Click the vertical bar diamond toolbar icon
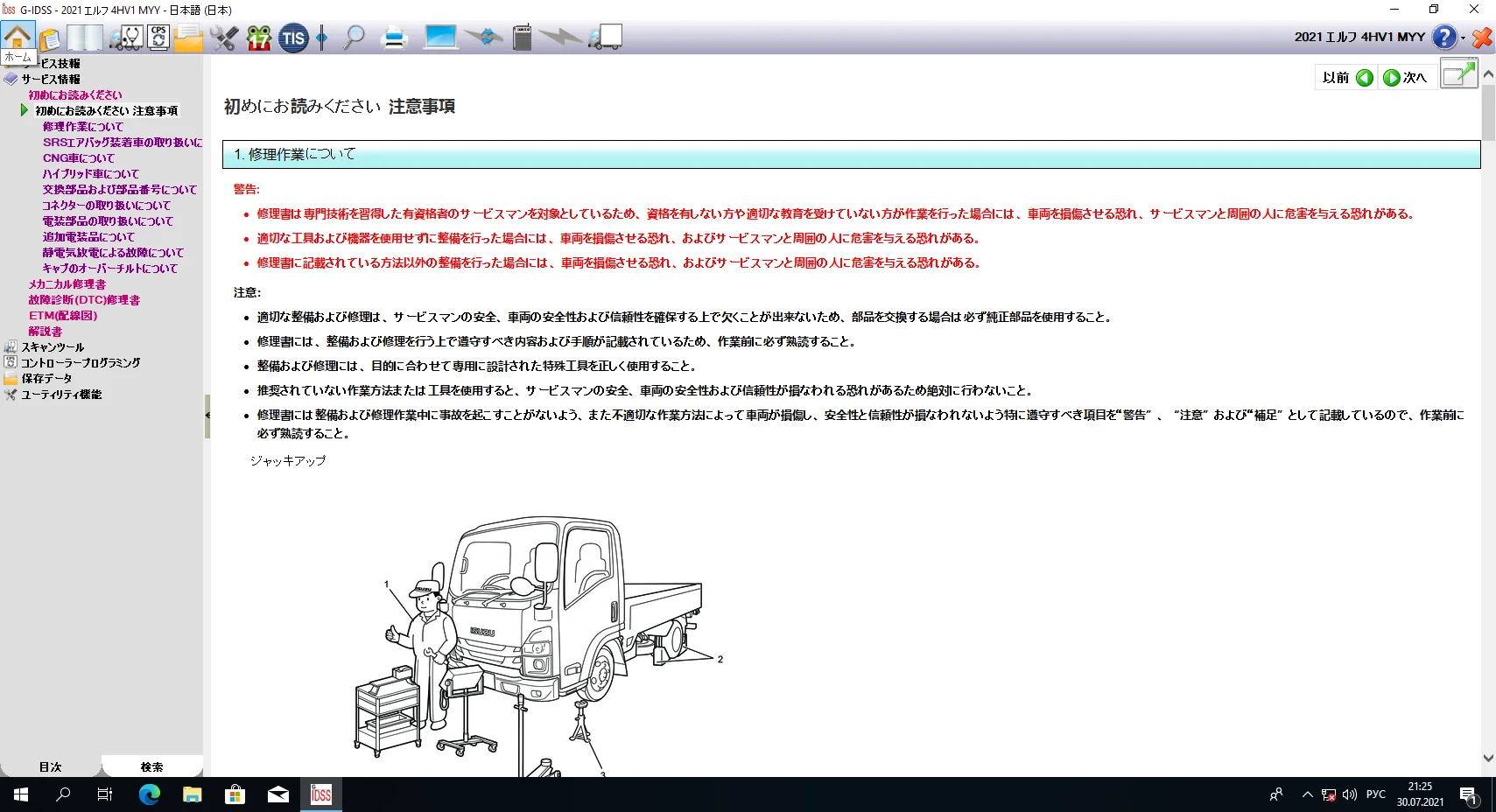The width and height of the screenshot is (1496, 812). [322, 38]
